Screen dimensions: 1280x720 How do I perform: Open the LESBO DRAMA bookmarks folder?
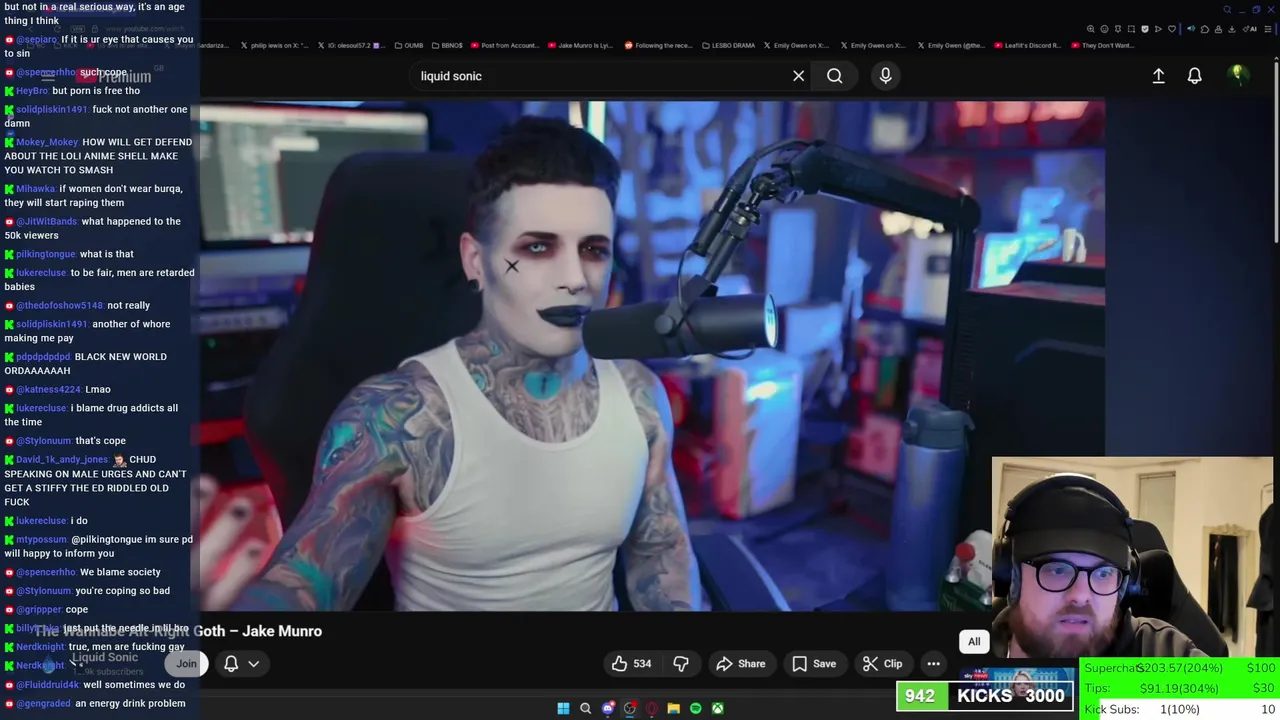pyautogui.click(x=729, y=45)
